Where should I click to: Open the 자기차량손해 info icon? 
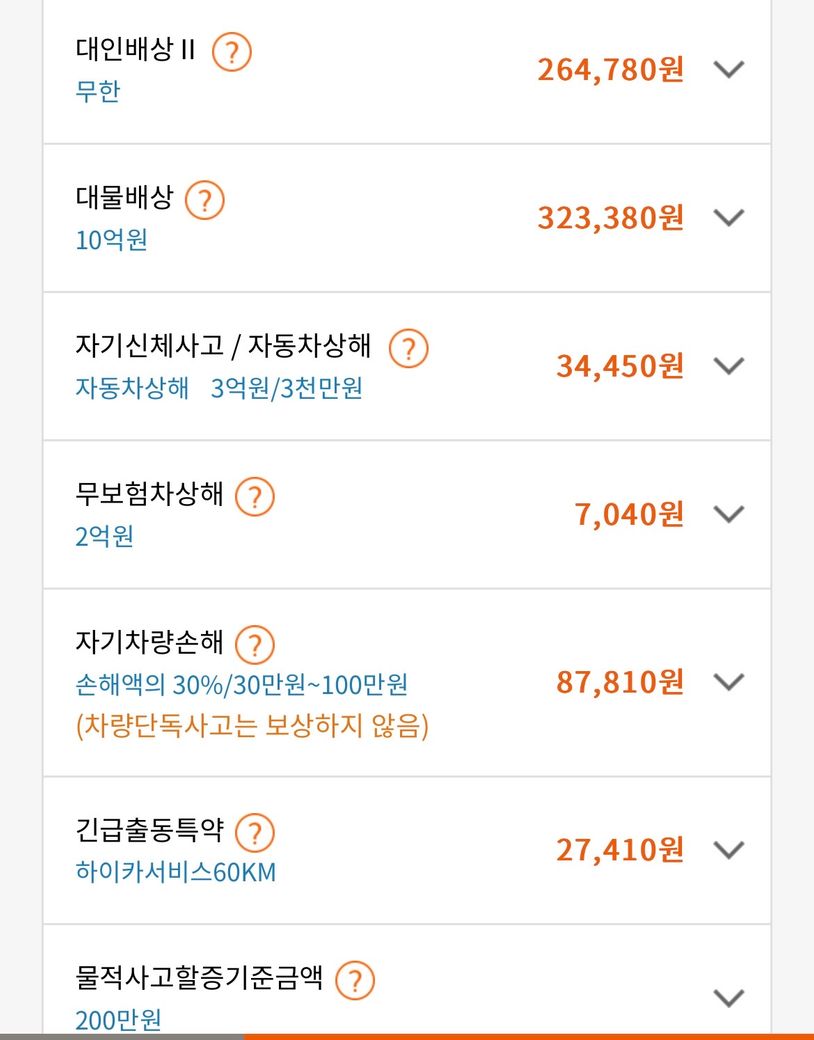tap(254, 644)
